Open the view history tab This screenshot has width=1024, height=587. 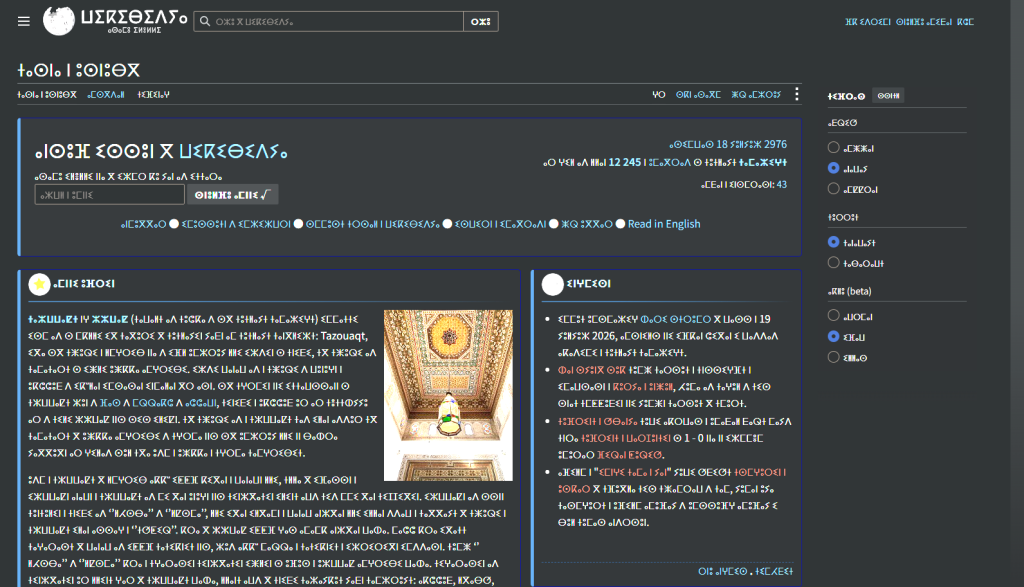click(x=756, y=95)
